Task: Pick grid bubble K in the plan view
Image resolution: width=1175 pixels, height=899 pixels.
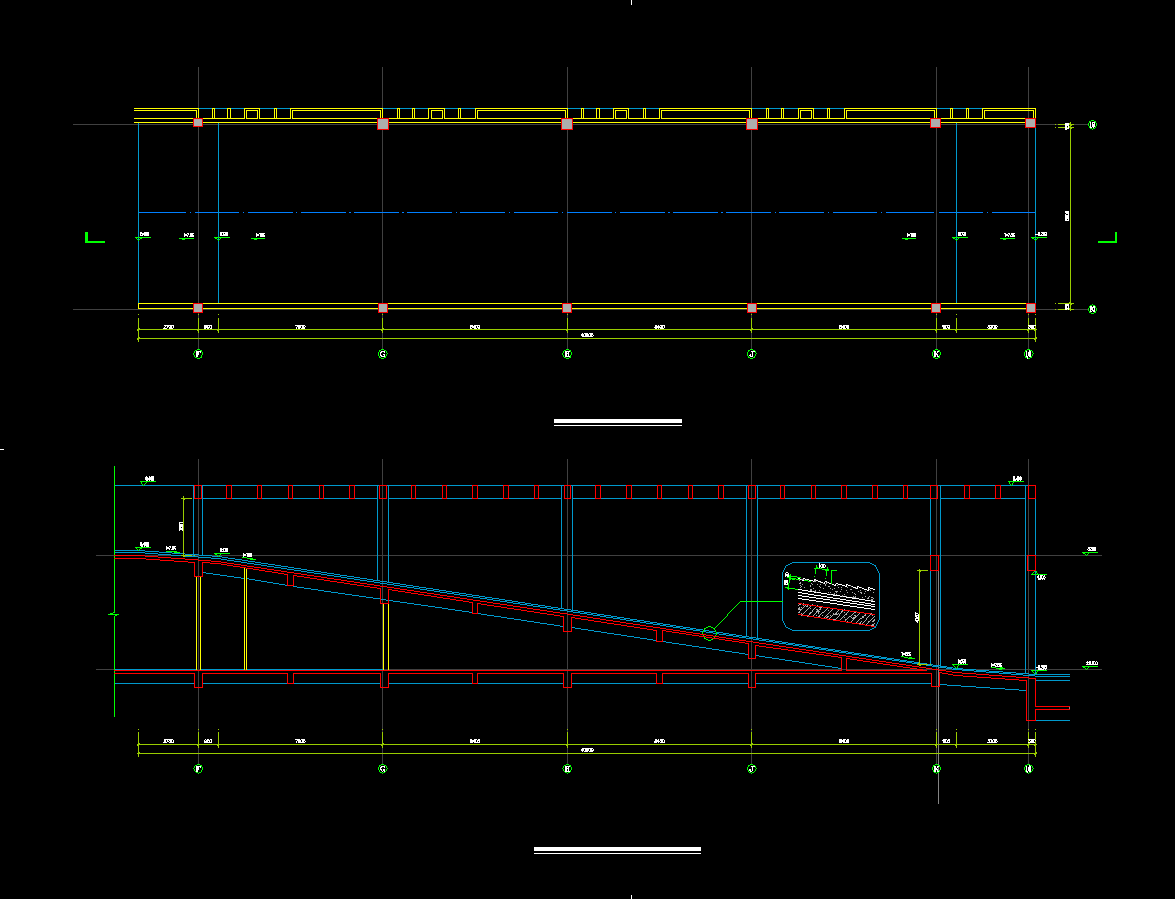Action: [936, 354]
